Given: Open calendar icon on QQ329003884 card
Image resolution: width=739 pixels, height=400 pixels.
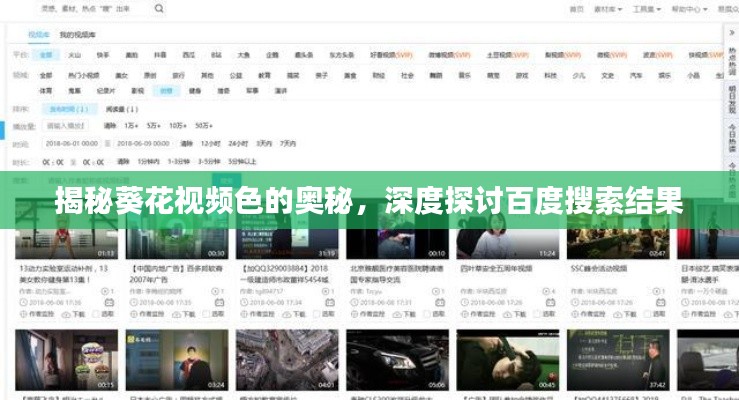Looking at the screenshot, I should pyautogui.click(x=330, y=302).
